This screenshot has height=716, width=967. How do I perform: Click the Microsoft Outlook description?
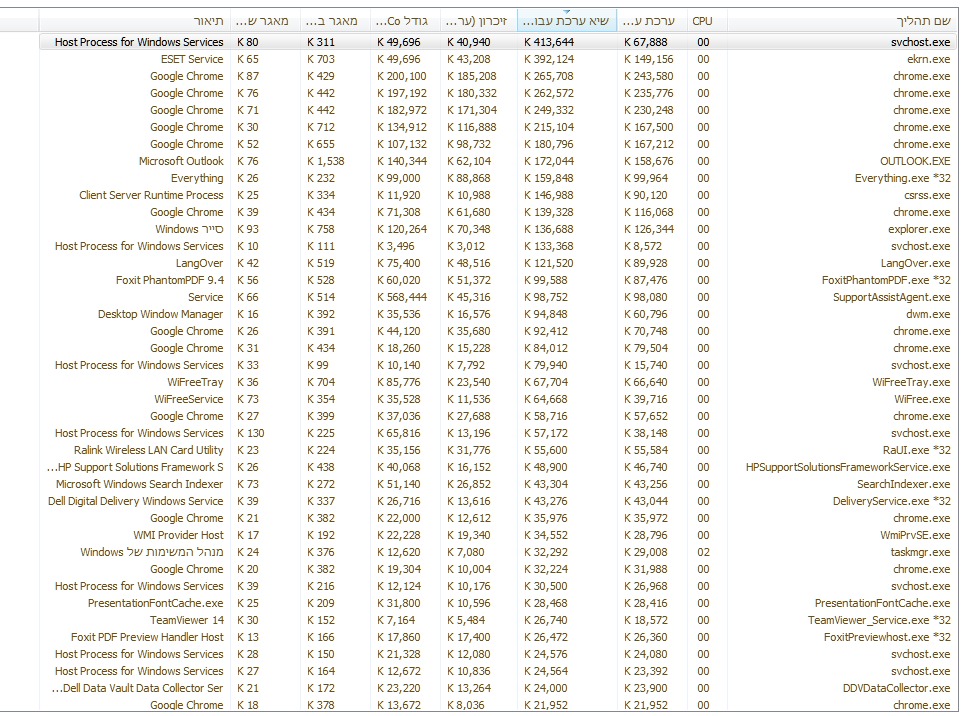coord(181,161)
